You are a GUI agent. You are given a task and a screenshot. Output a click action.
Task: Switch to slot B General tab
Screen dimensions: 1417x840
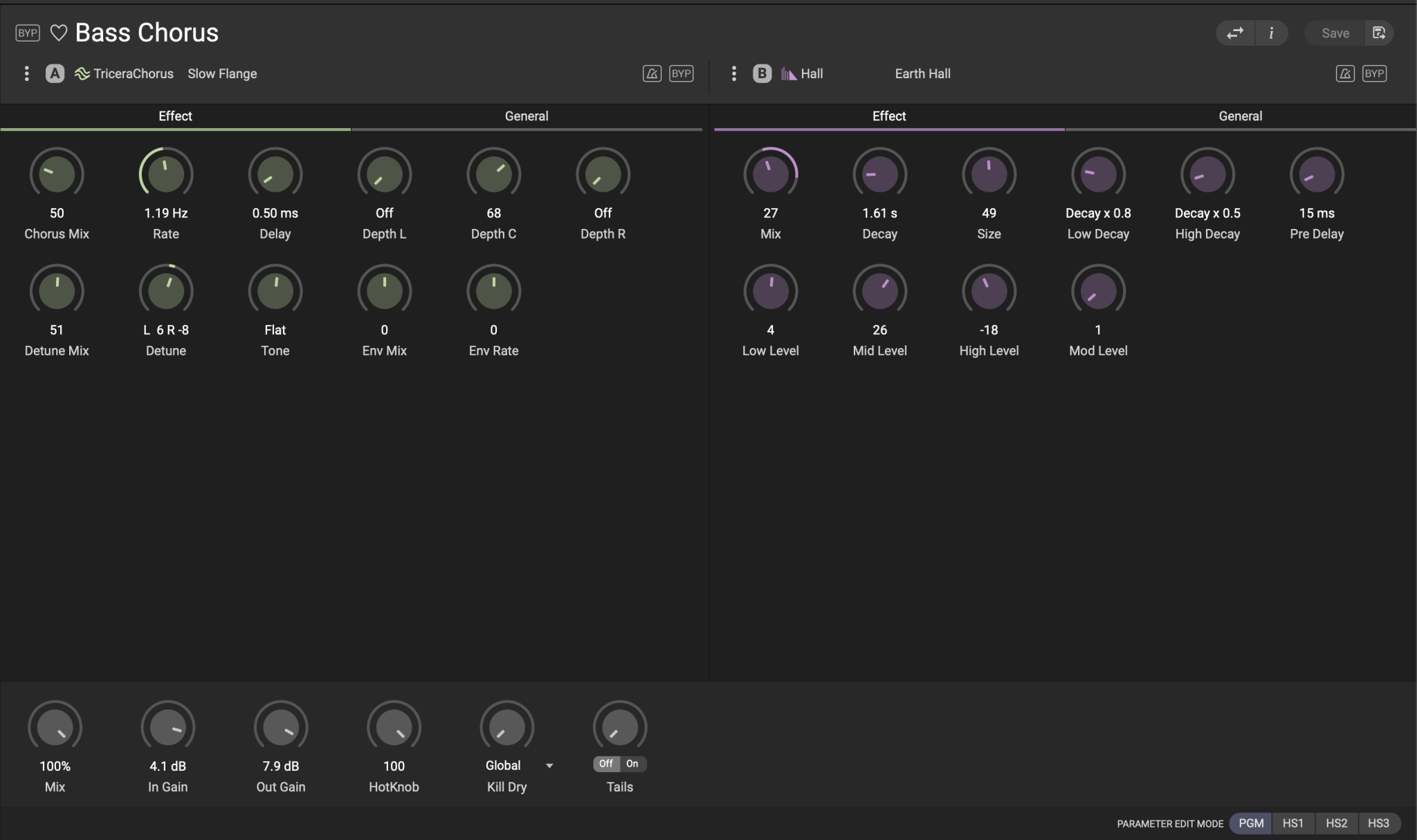click(x=1241, y=116)
